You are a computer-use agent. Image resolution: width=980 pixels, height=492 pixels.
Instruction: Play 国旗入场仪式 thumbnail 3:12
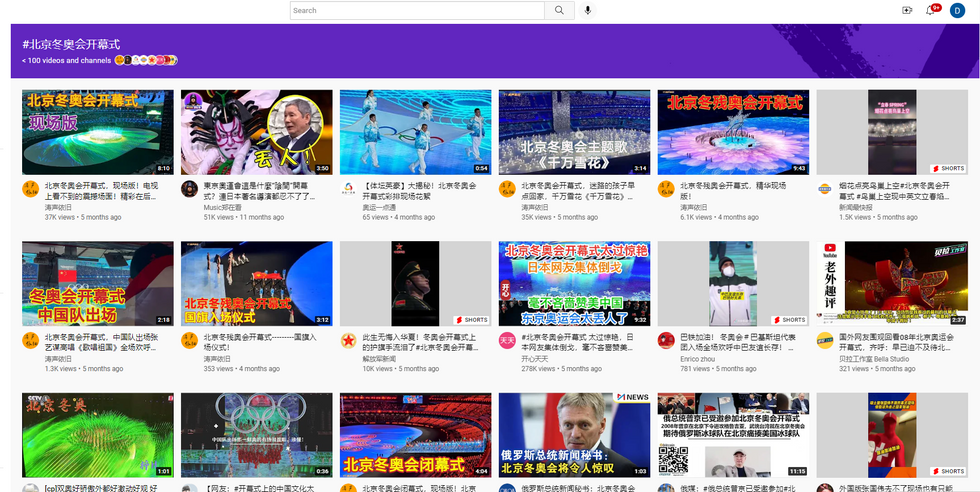[x=257, y=284]
